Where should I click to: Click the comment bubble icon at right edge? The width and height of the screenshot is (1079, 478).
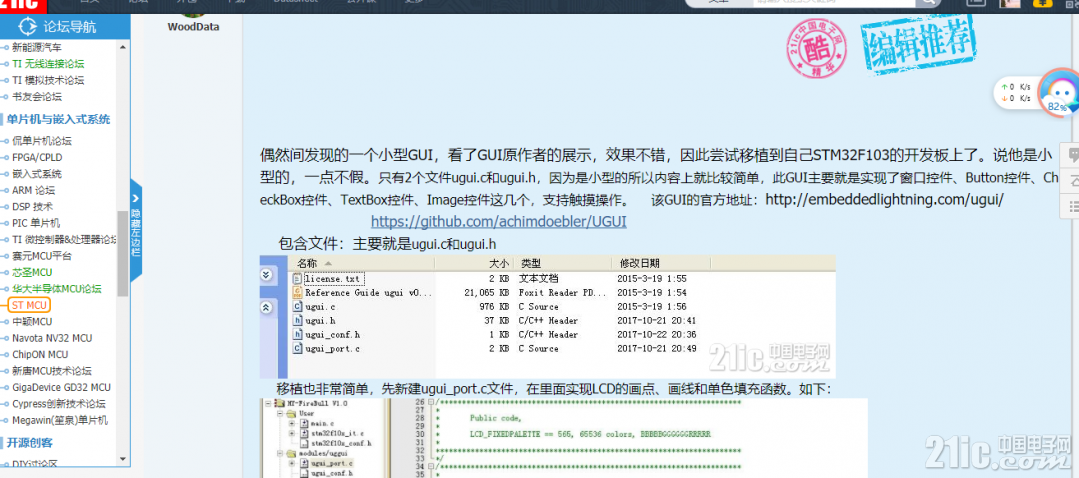pos(1071,156)
